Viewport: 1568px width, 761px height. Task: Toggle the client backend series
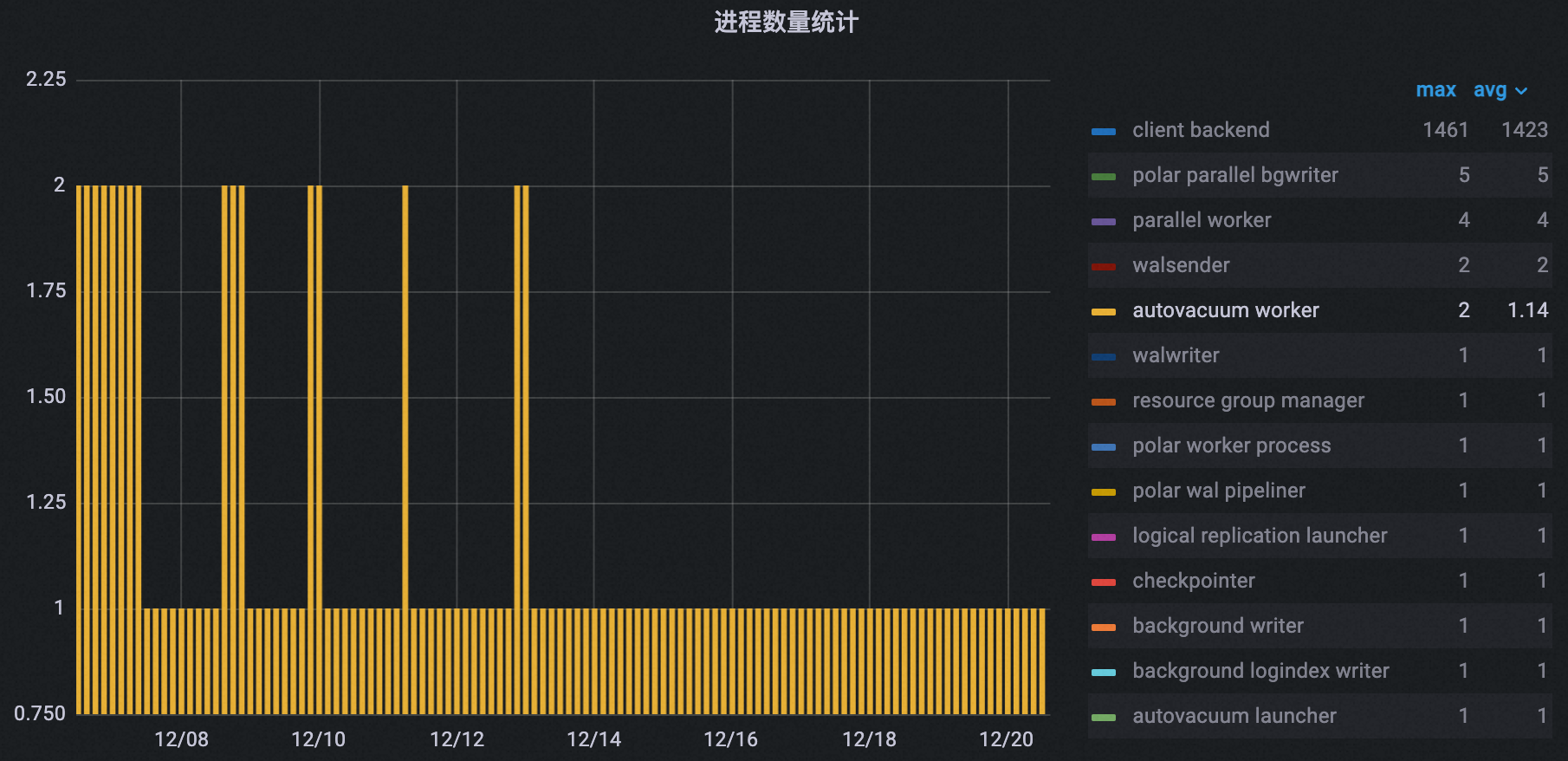(1201, 130)
